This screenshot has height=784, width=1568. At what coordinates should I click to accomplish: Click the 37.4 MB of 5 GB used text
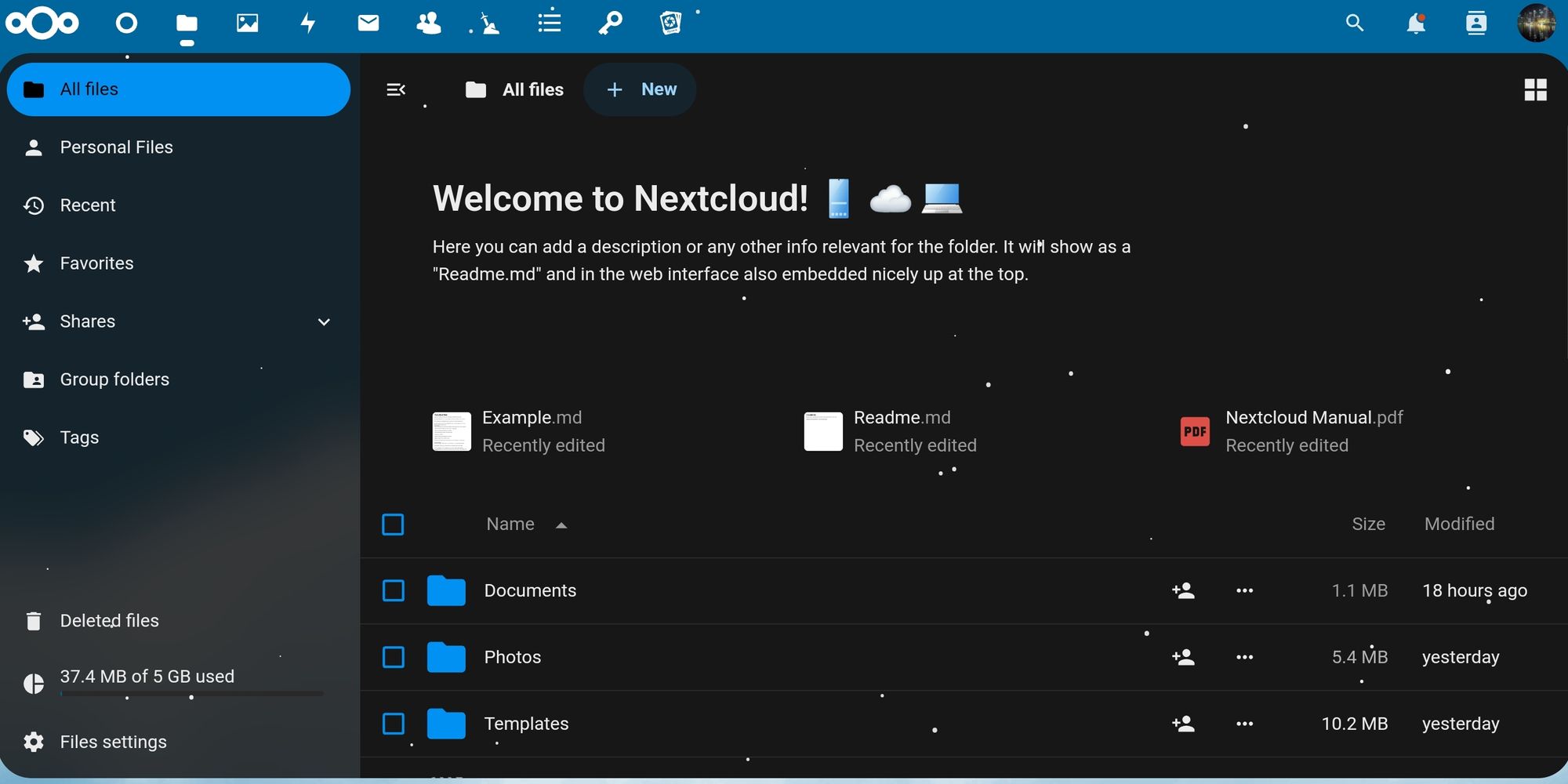point(147,676)
